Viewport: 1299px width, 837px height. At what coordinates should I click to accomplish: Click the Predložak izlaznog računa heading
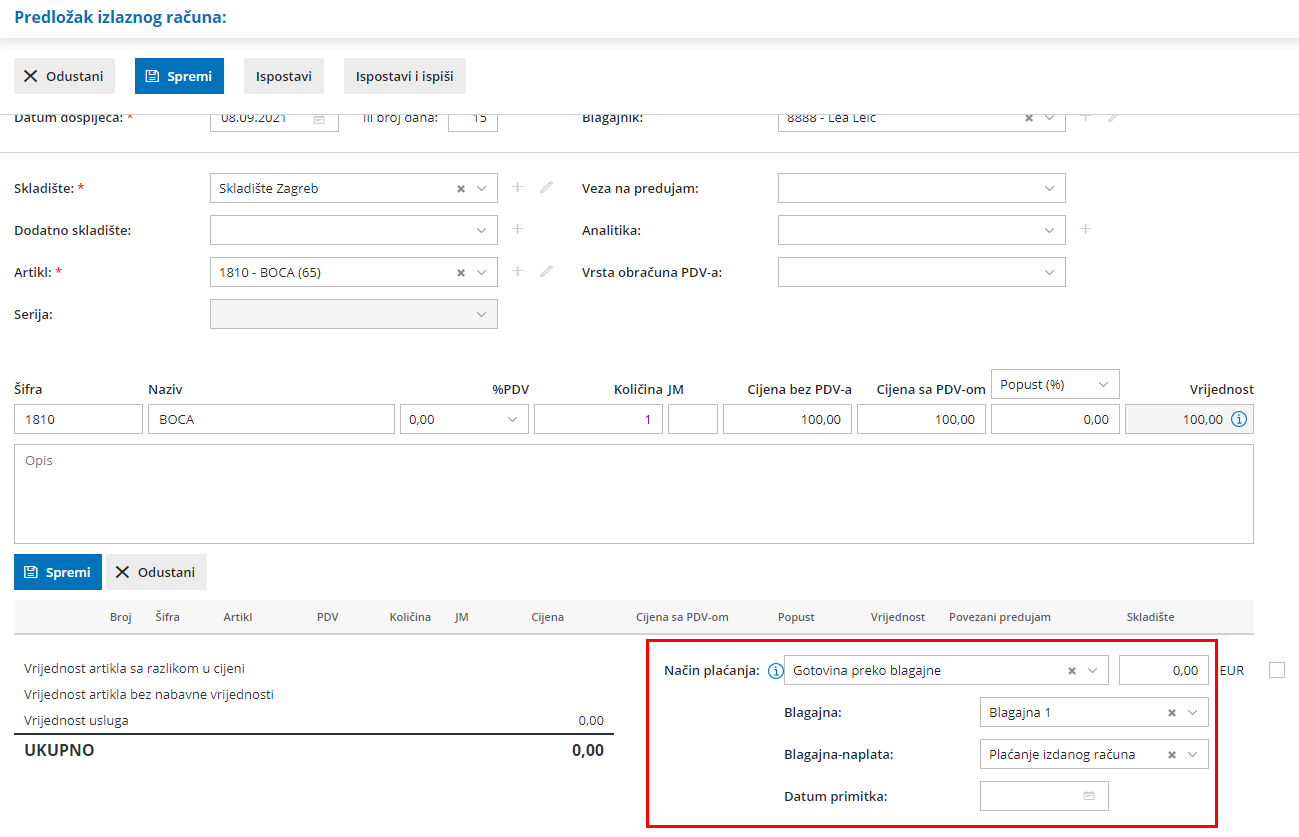click(121, 17)
